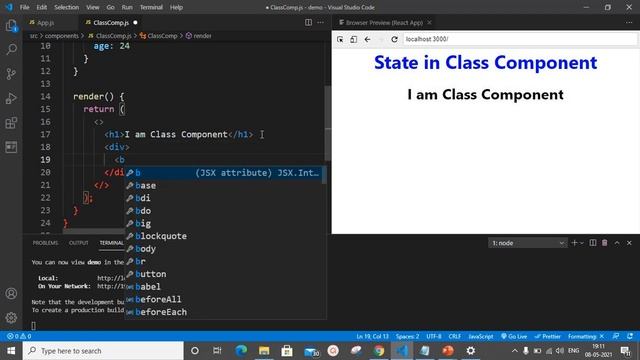This screenshot has height=360, width=640.
Task: Click the render breadcrumb
Action: (x=199, y=36)
